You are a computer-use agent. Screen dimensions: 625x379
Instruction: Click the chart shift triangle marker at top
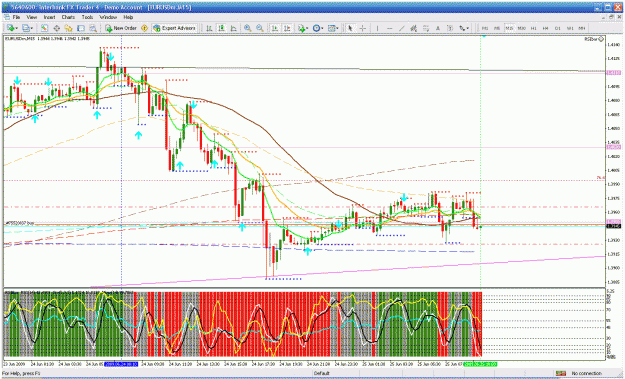point(484,36)
